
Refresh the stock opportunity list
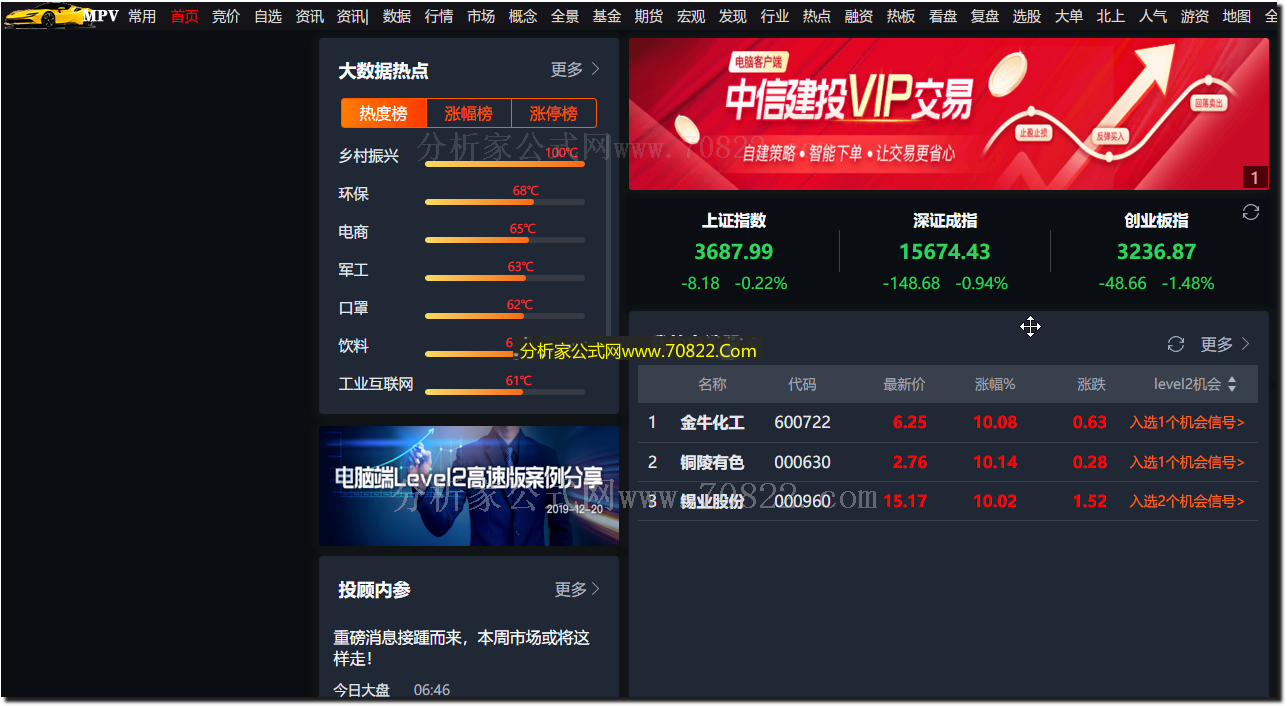tap(1176, 344)
